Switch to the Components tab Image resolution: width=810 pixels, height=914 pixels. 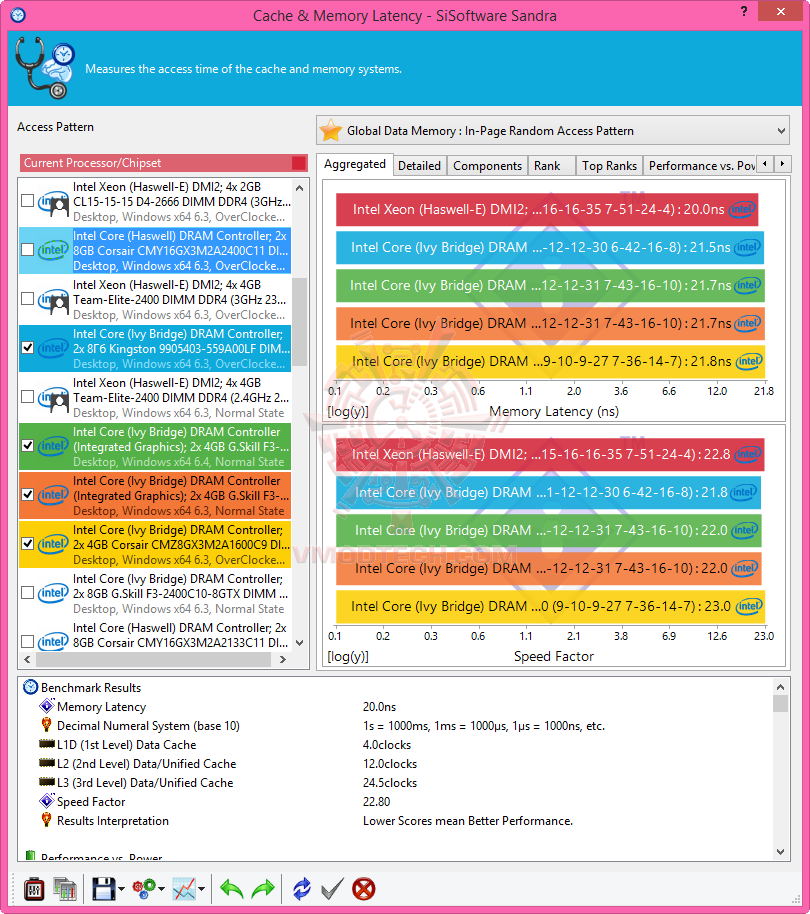tap(487, 166)
